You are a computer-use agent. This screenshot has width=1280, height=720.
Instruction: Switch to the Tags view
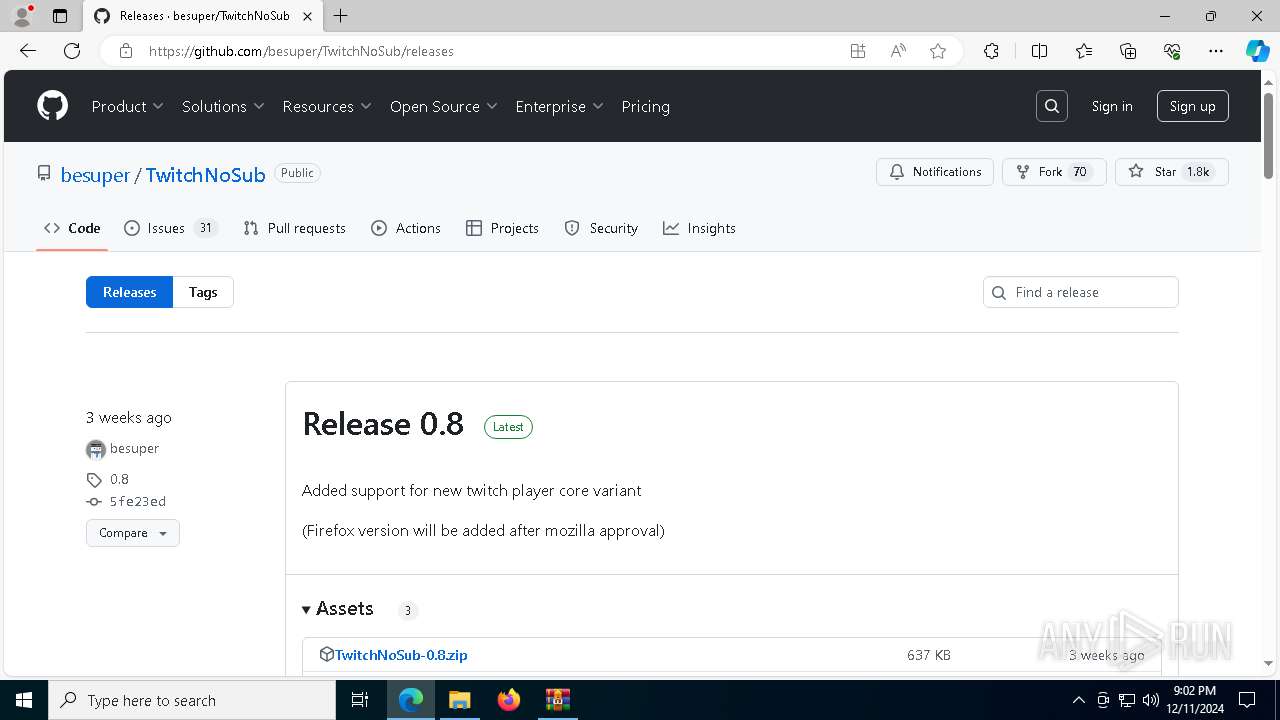[x=203, y=292]
